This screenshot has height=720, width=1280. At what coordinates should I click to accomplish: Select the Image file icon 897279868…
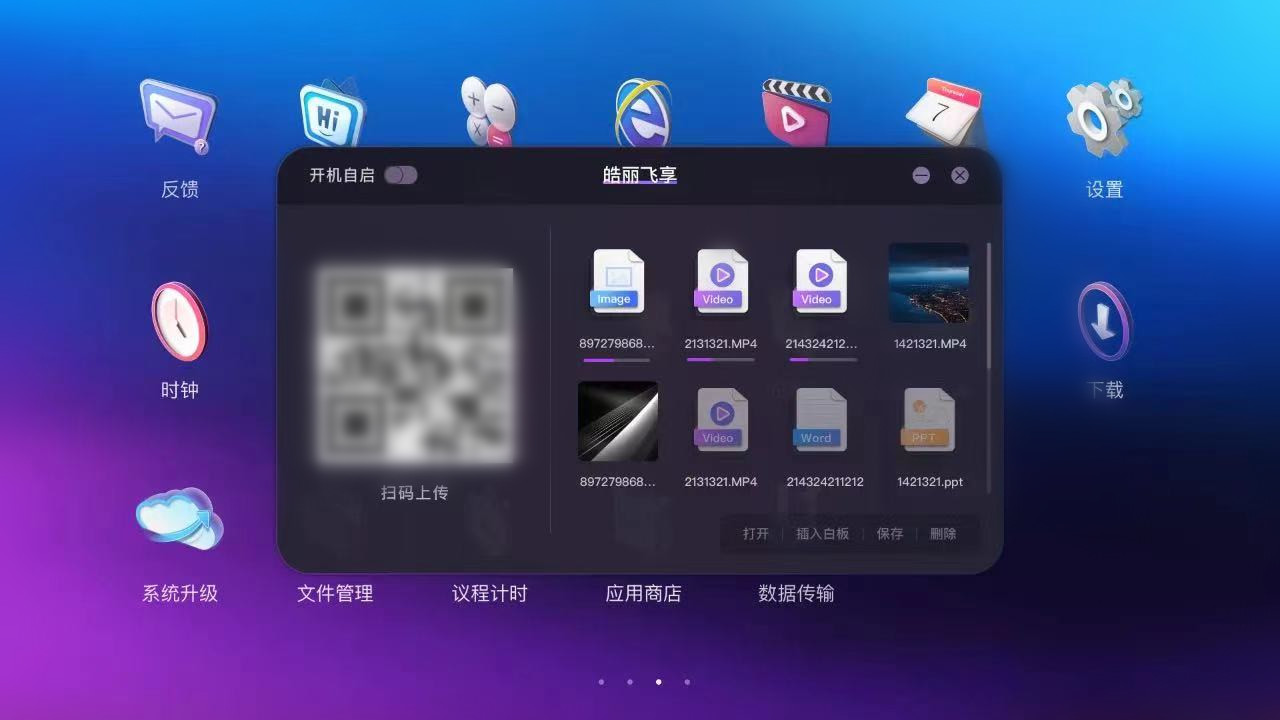pyautogui.click(x=618, y=281)
